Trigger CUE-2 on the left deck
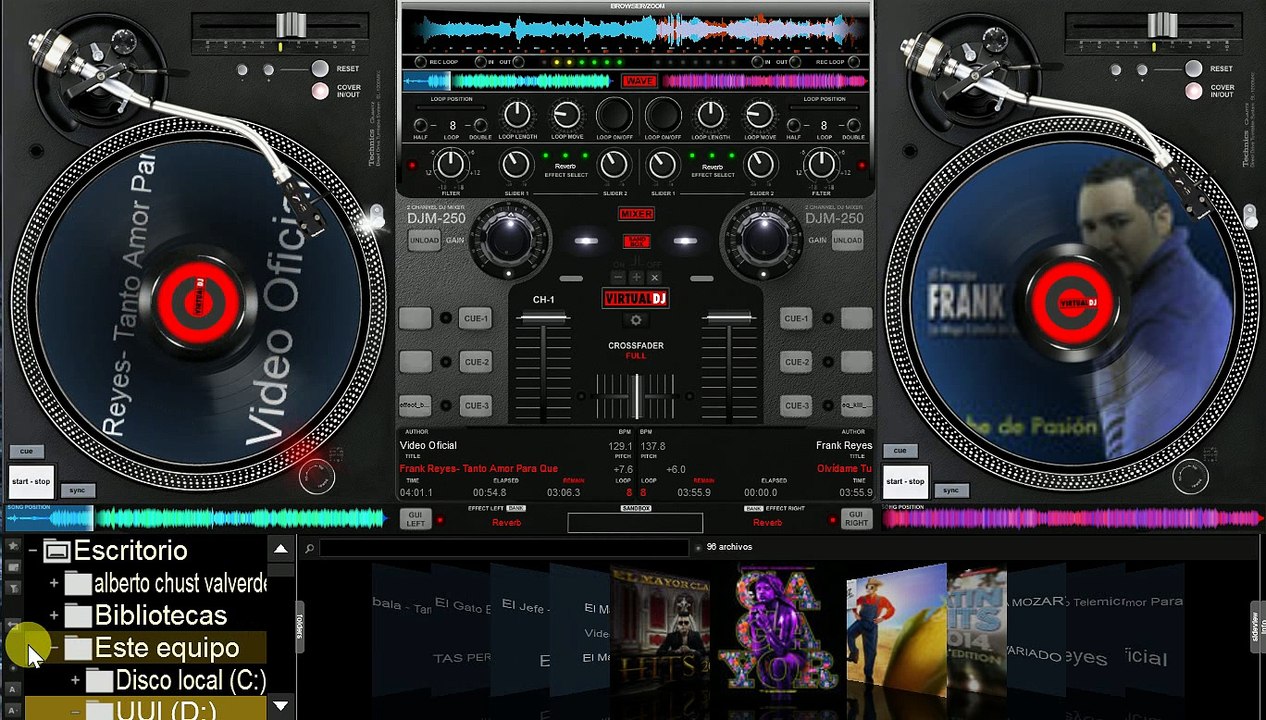Image resolution: width=1266 pixels, height=720 pixels. [x=476, y=362]
